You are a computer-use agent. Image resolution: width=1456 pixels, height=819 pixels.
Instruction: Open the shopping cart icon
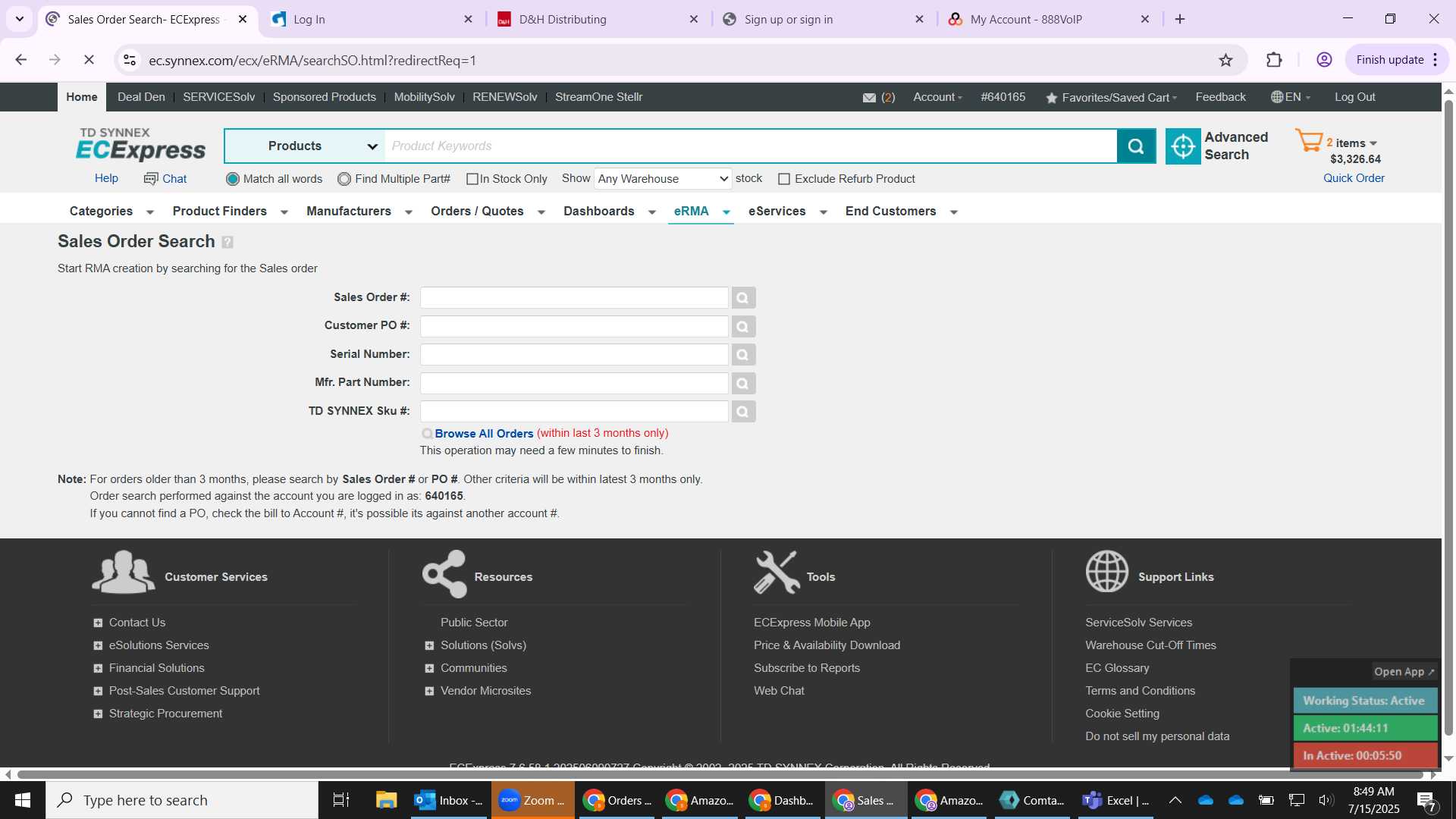1309,141
